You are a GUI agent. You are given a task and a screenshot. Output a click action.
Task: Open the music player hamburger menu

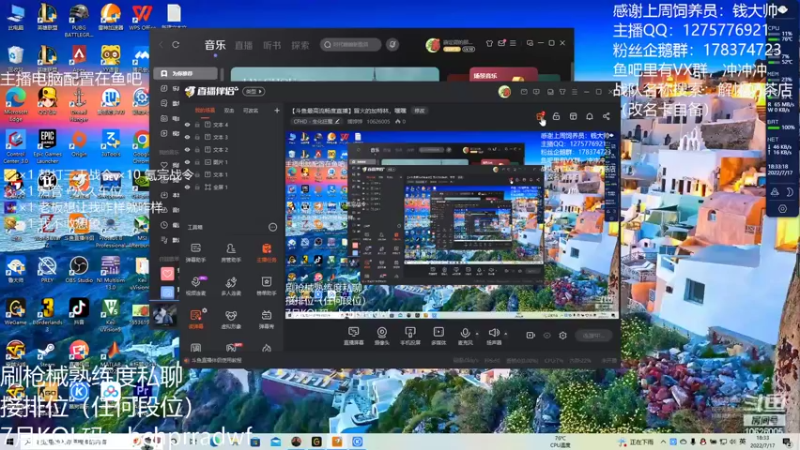(513, 43)
